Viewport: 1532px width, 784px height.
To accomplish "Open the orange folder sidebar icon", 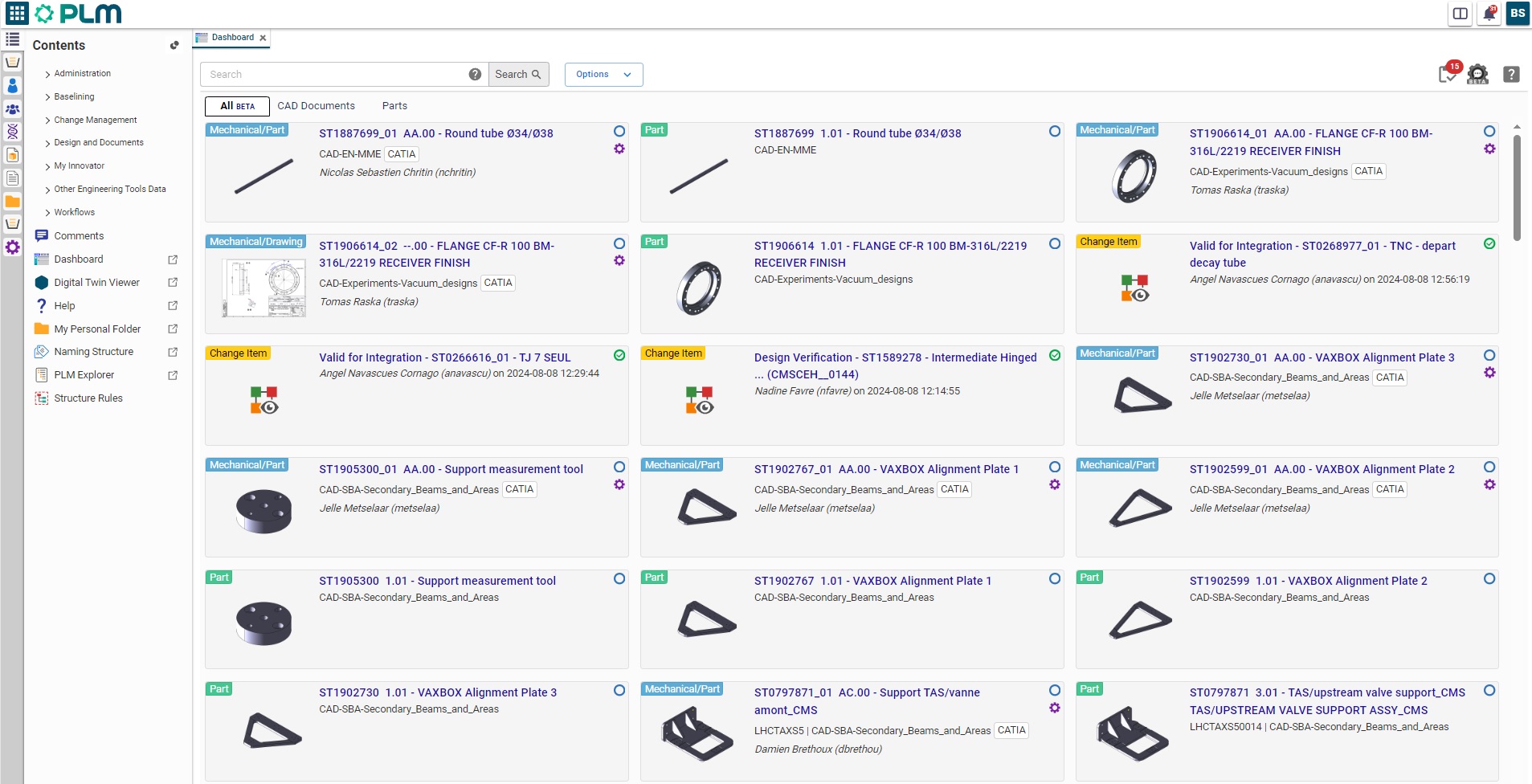I will (12, 201).
